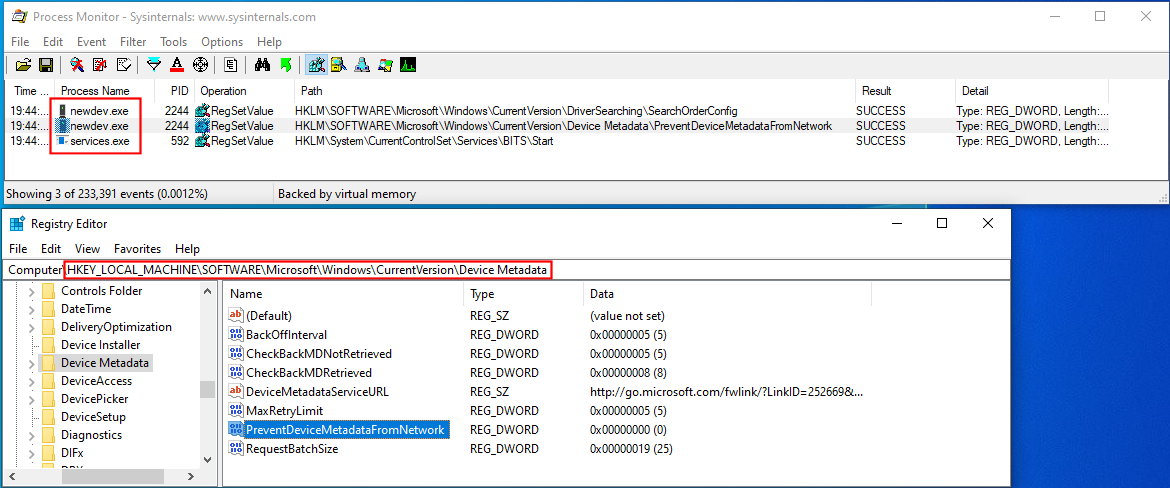Image resolution: width=1170 pixels, height=488 pixels.
Task: Click the PreventDeviceMetadataFromNetwork value icon
Action: click(236, 430)
